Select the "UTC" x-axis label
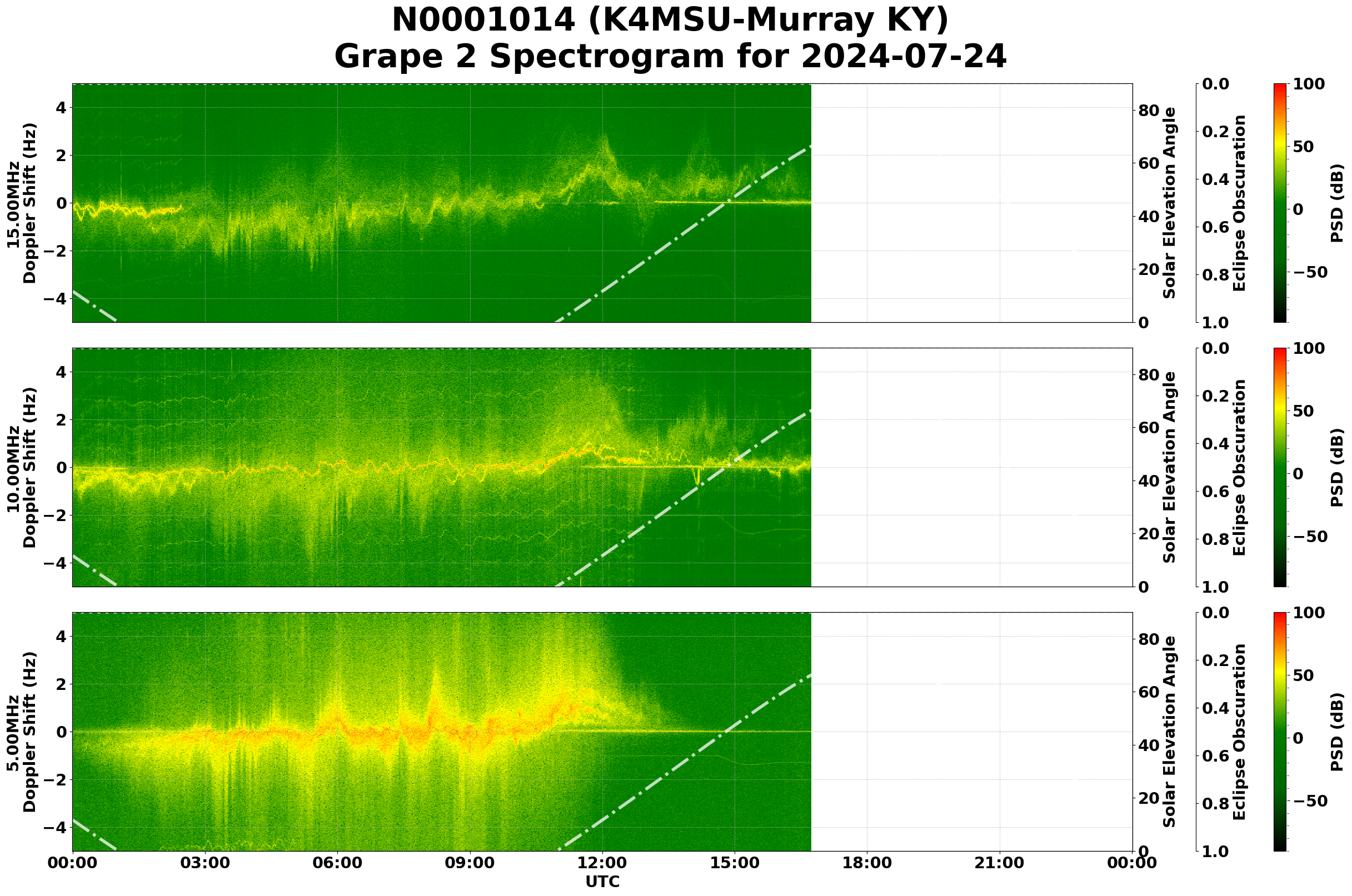Image resolution: width=1352 pixels, height=896 pixels. (x=602, y=882)
